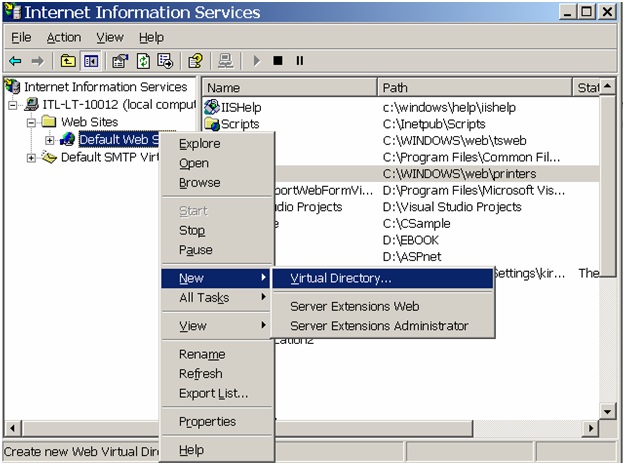Sort by the Path column header
The width and height of the screenshot is (623, 463).
[x=475, y=87]
